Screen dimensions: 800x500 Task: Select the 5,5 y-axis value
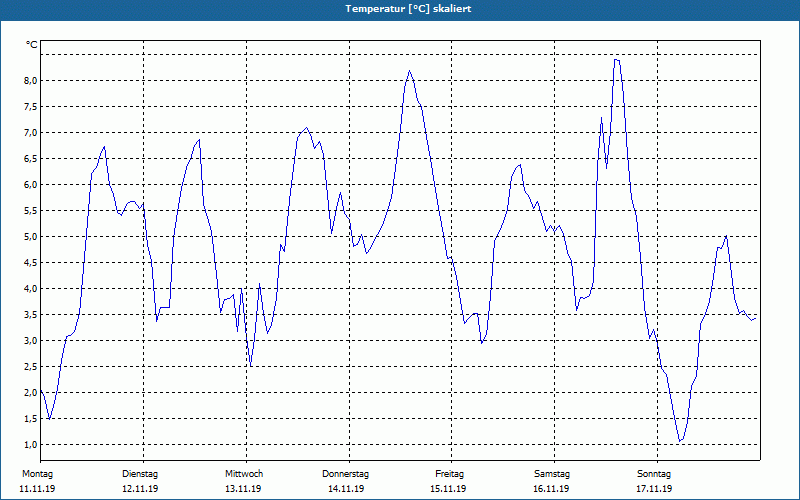coord(31,211)
